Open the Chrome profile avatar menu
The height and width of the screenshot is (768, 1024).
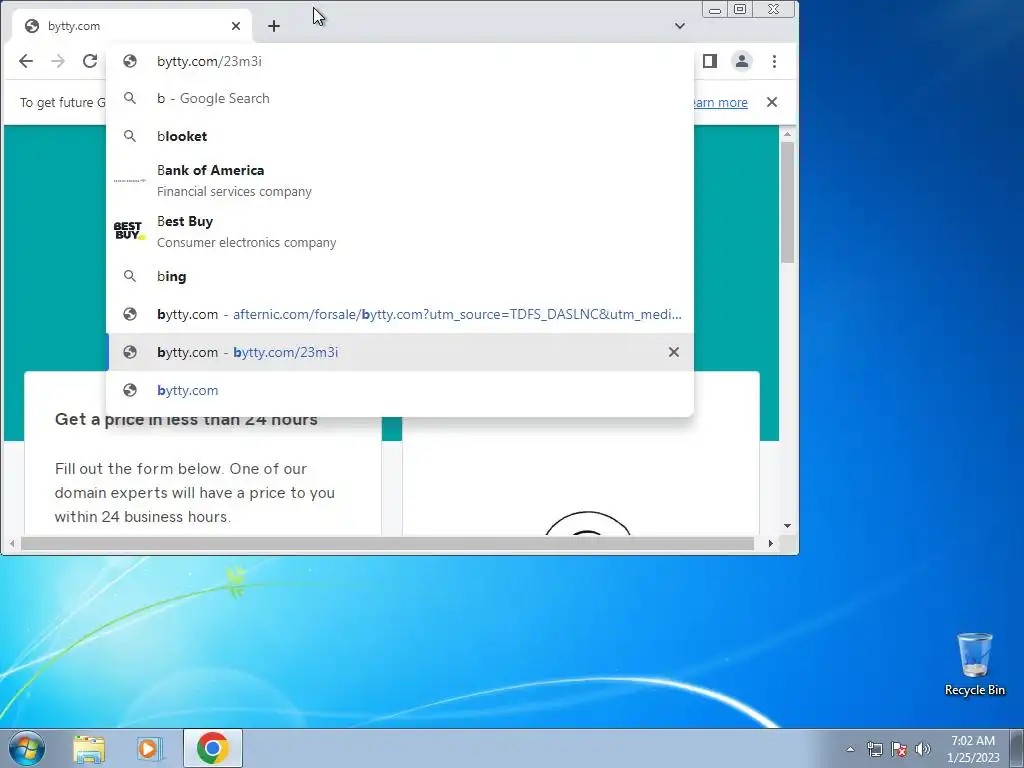[x=742, y=61]
